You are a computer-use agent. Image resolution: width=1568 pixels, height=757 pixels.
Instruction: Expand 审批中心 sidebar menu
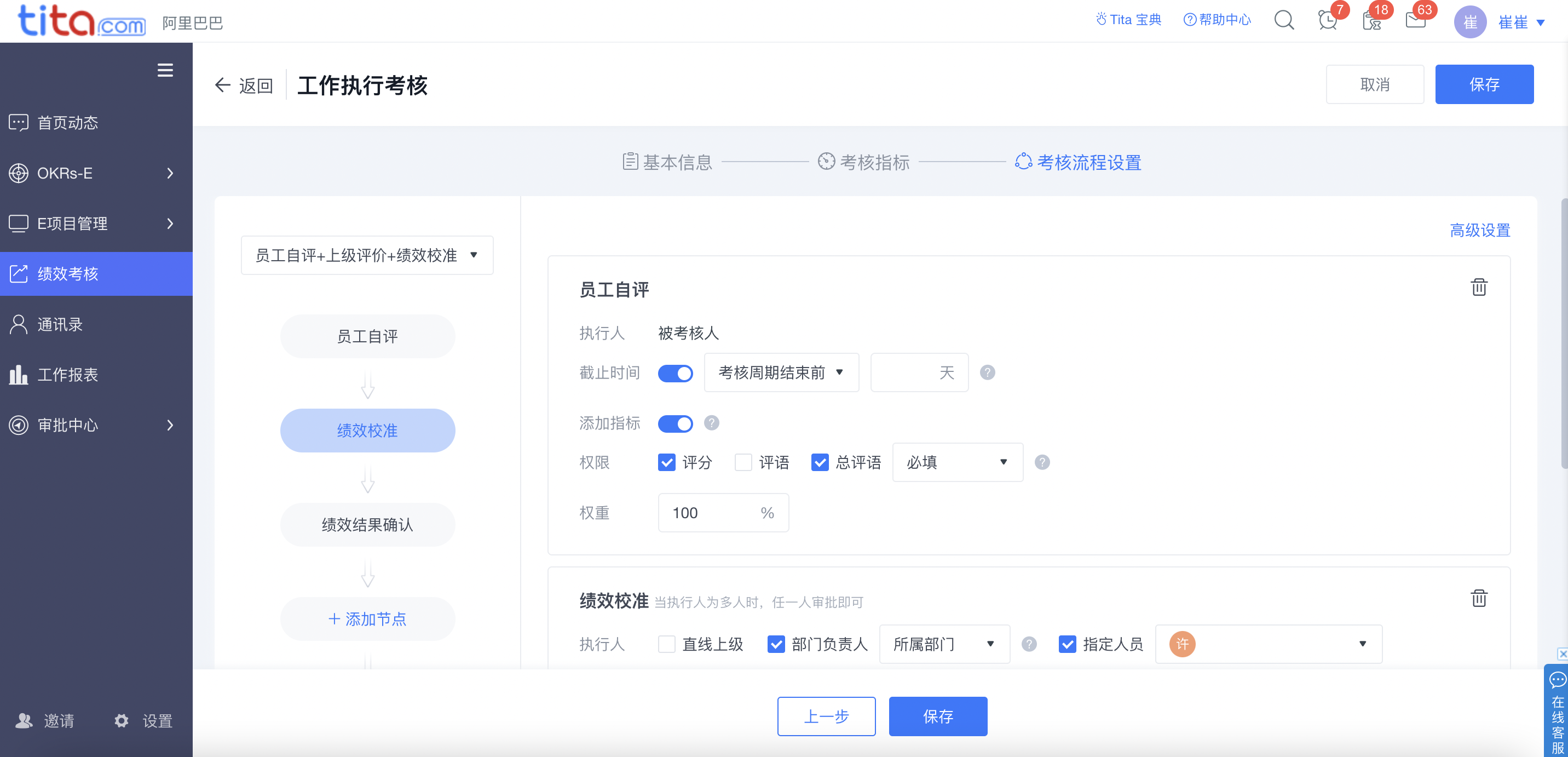(x=96, y=425)
